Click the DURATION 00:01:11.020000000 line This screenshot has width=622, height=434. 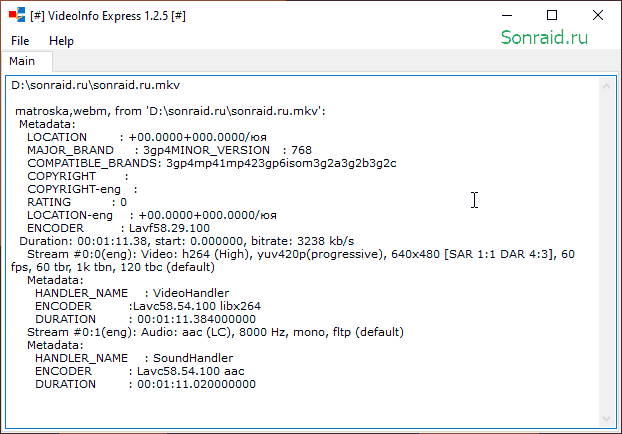146,384
